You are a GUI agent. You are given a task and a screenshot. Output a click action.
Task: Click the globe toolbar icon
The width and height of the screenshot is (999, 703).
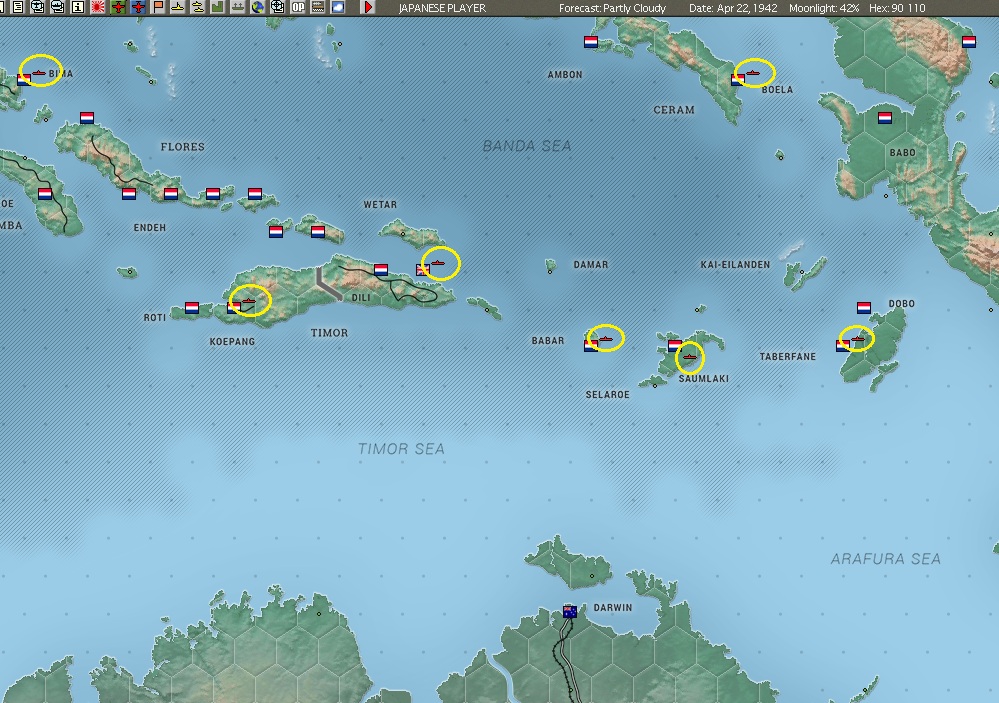[x=258, y=7]
